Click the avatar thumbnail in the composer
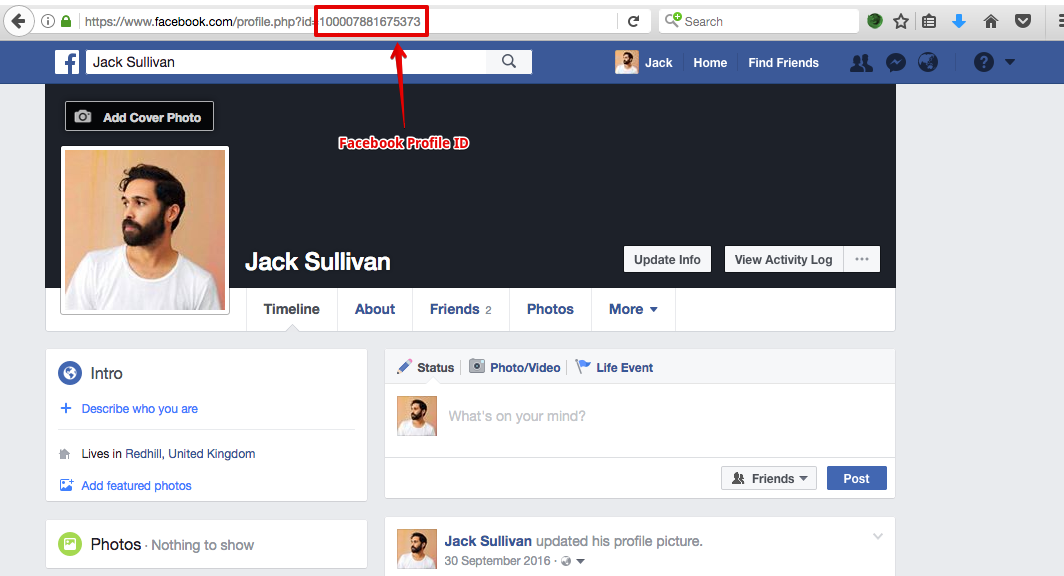 click(417, 416)
